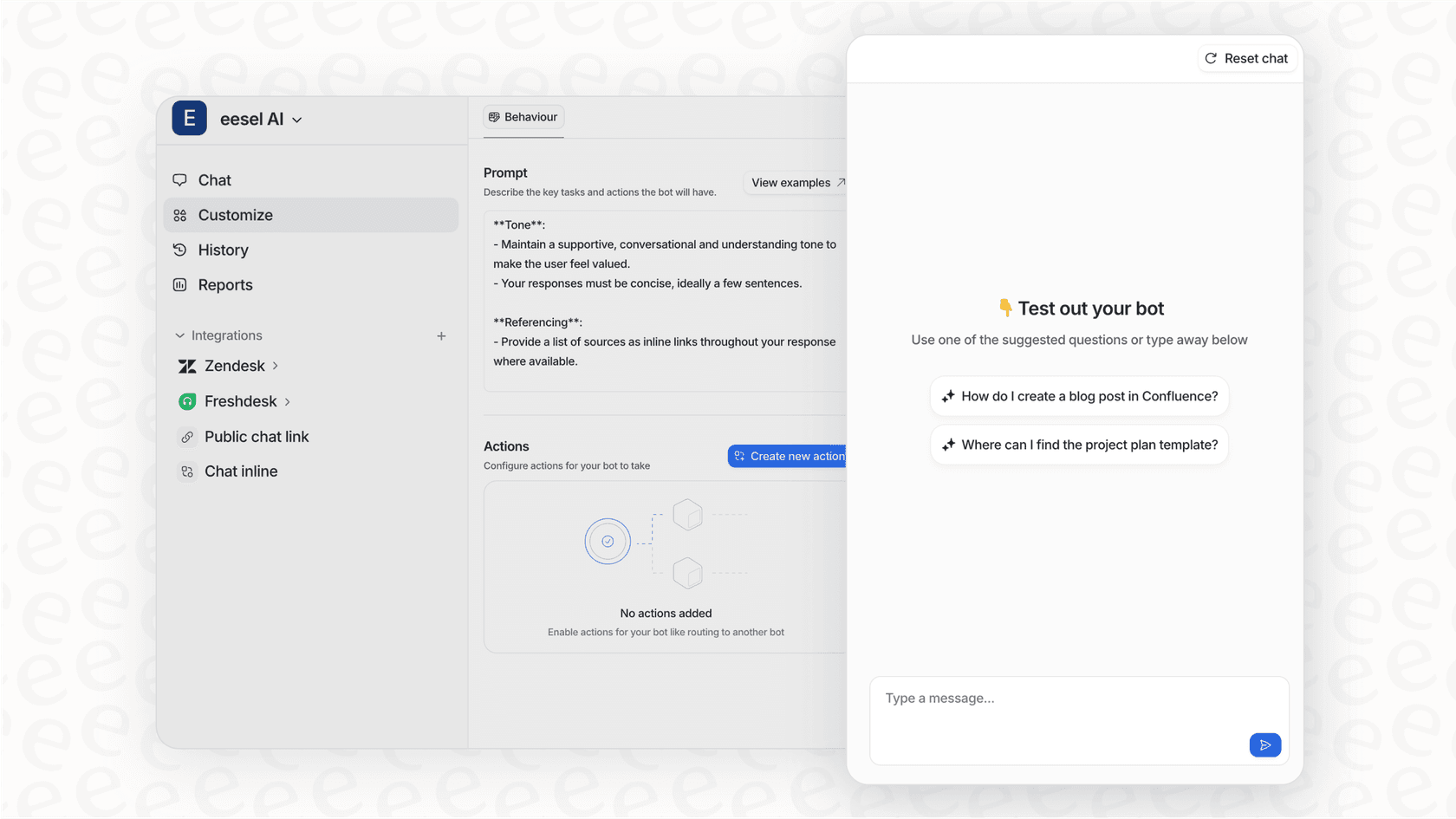
Task: Expand the Freshdesk integration settings
Action: tap(287, 400)
